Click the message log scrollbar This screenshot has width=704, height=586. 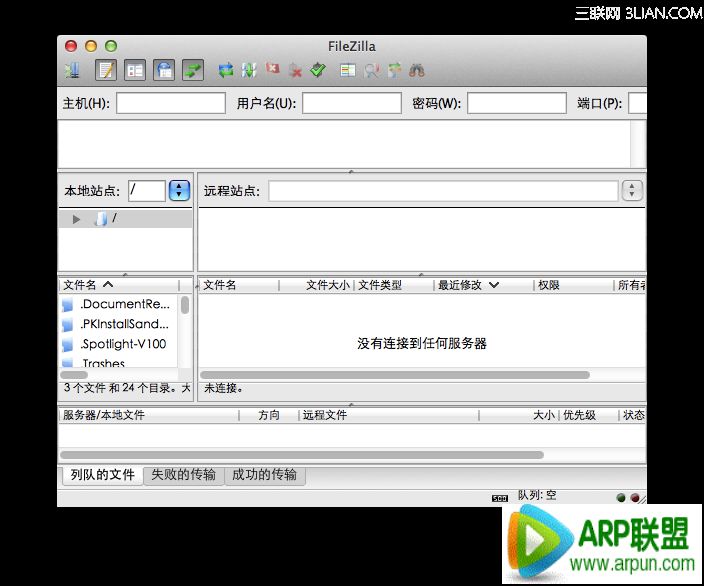tap(638, 145)
